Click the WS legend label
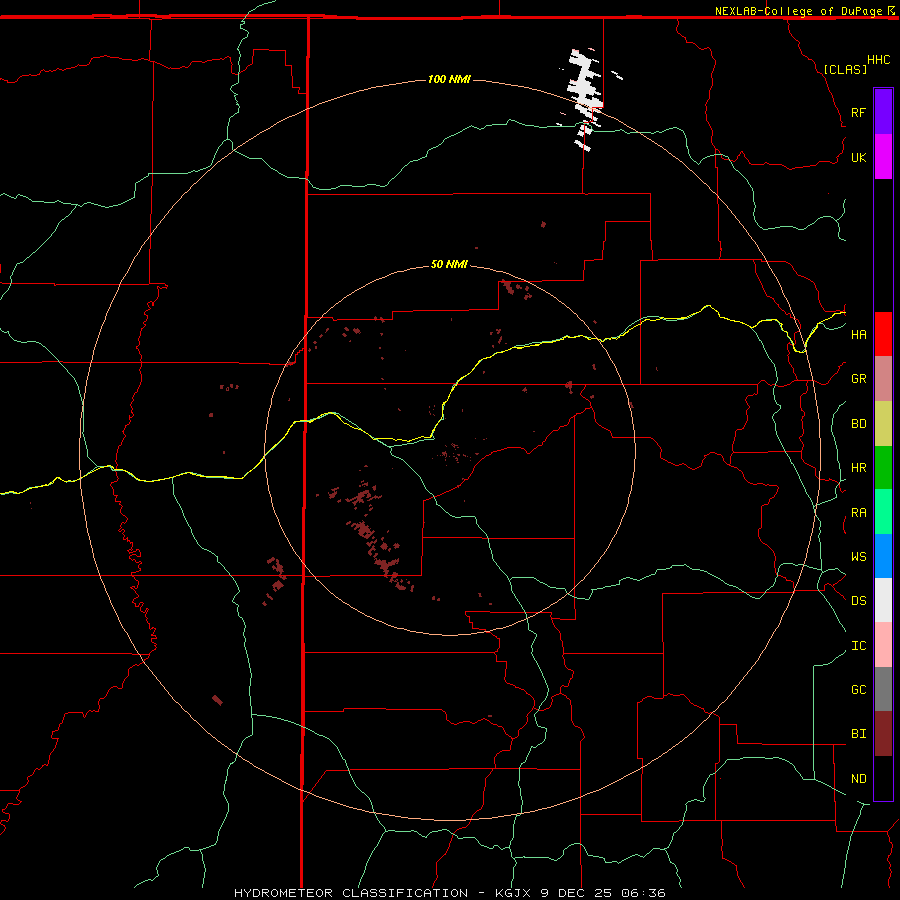900x900 pixels. tap(858, 557)
